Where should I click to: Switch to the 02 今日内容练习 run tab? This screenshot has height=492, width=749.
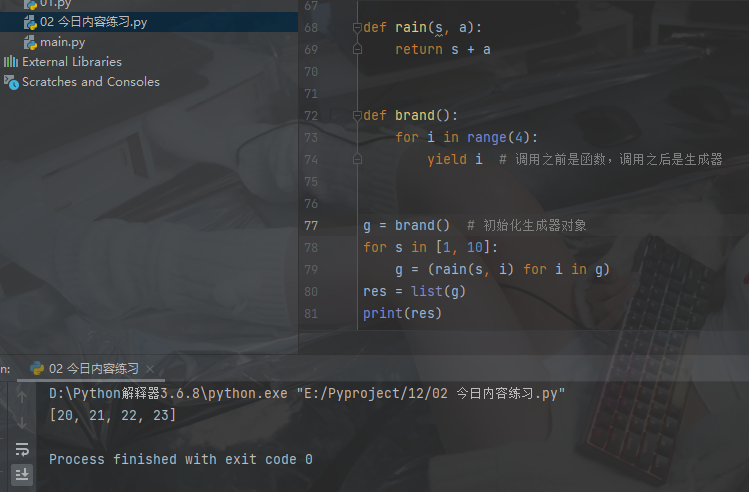pyautogui.click(x=93, y=369)
